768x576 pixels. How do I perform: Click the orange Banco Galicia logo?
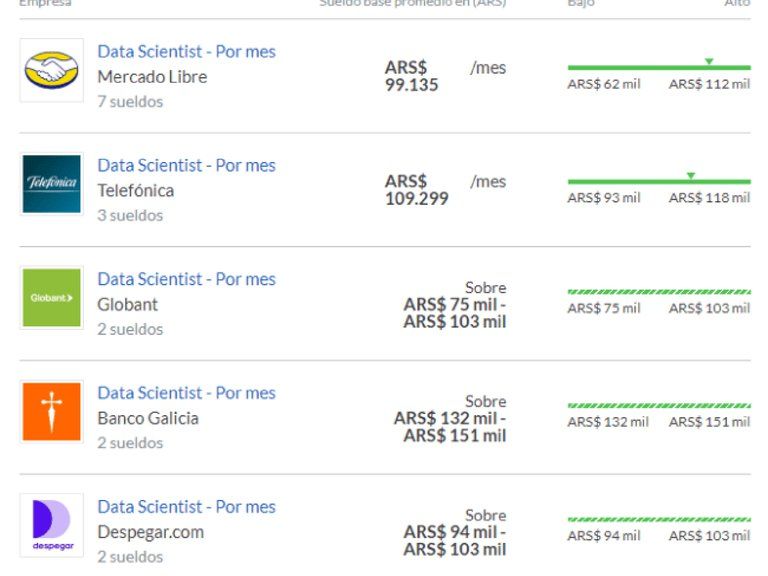[x=51, y=412]
